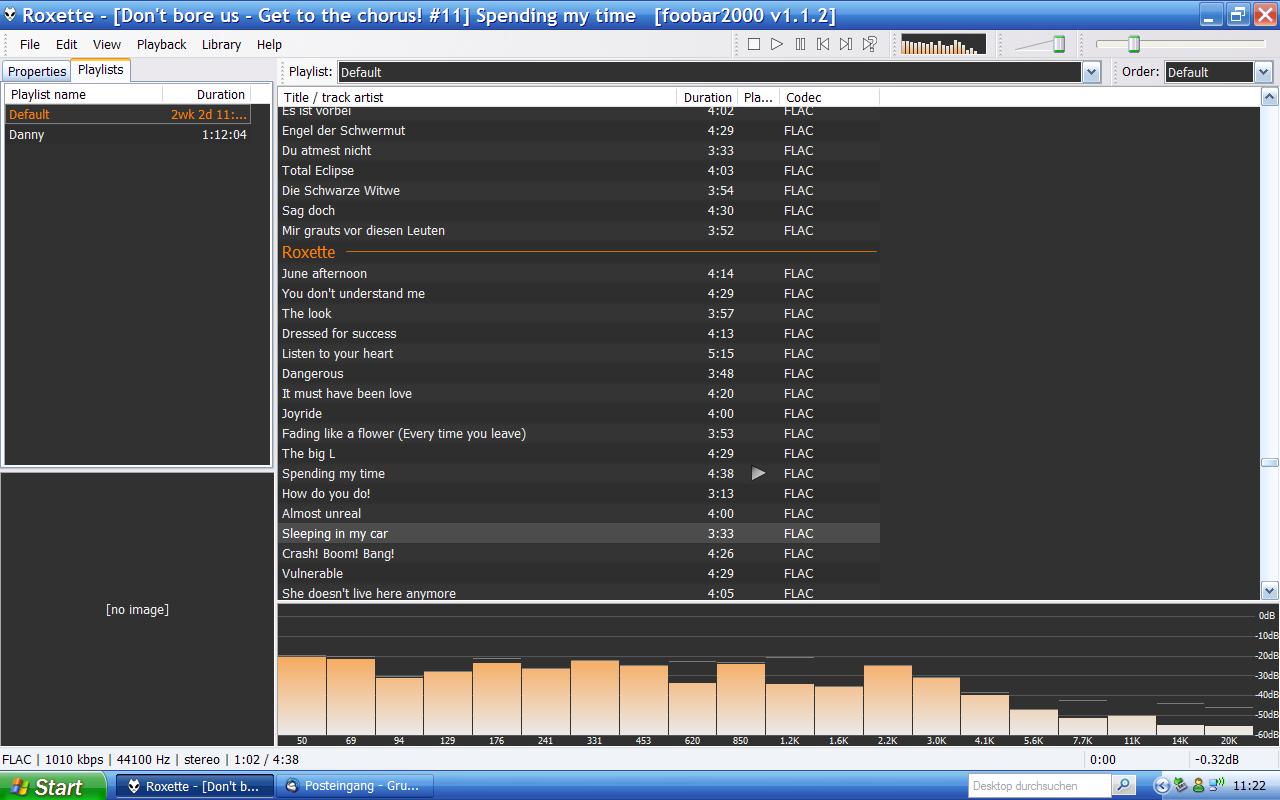Expand hidden tray icons with the arrow
This screenshot has width=1280, height=800.
pos(1162,786)
